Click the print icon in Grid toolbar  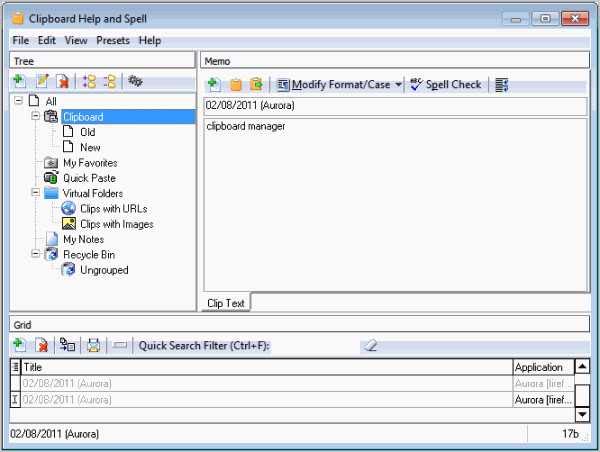point(93,346)
